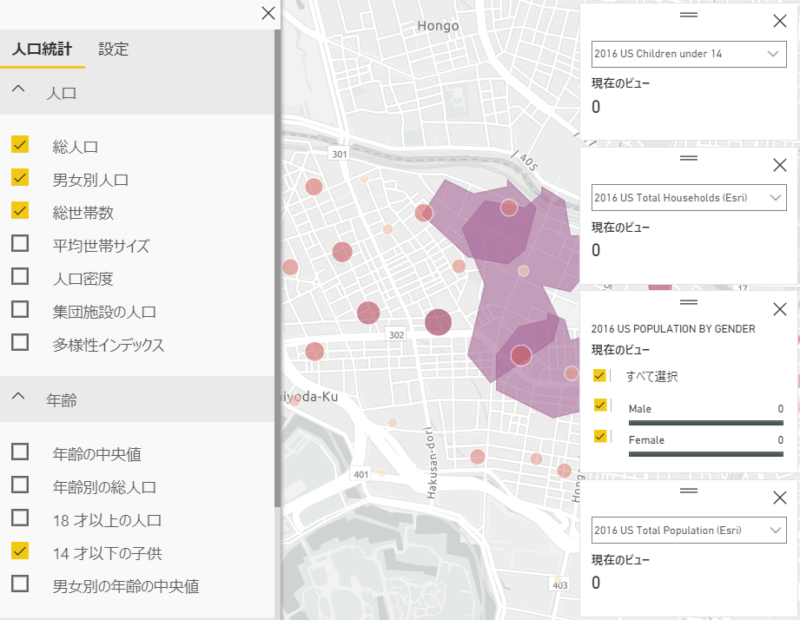Click the Hongo map label
This screenshot has width=800, height=620.
pyautogui.click(x=438, y=26)
